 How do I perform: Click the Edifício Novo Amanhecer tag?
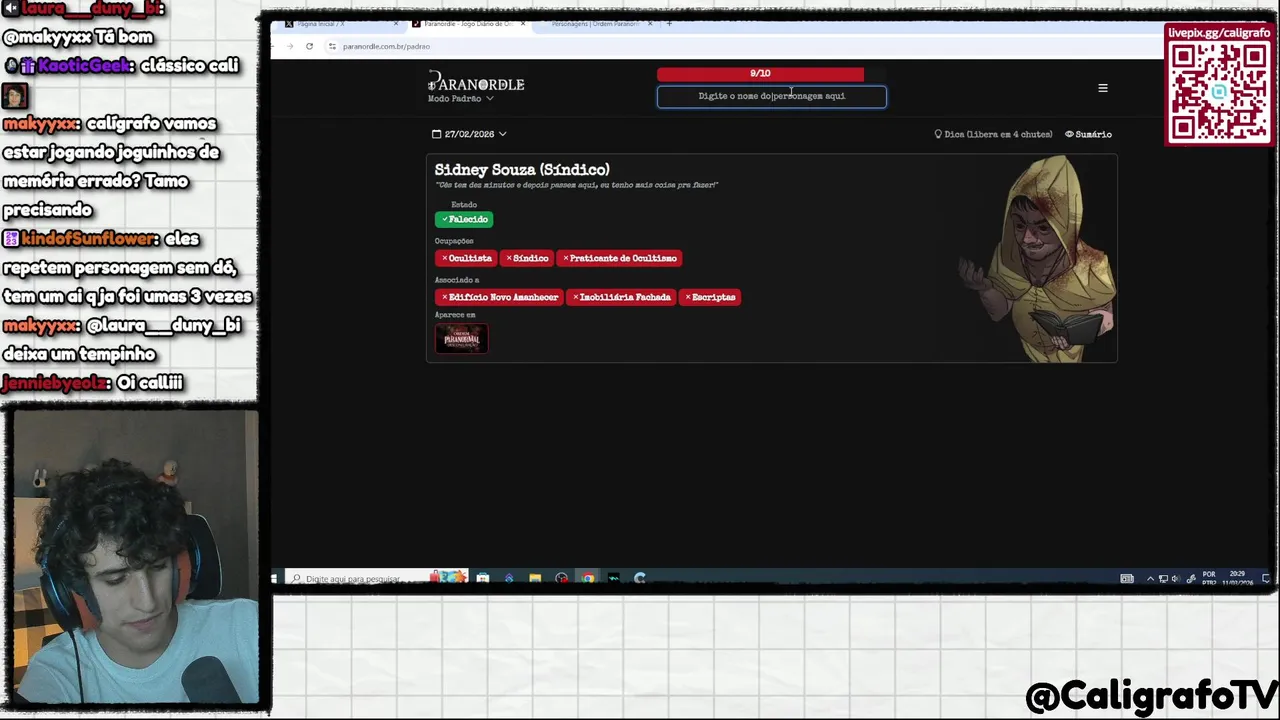pos(499,297)
